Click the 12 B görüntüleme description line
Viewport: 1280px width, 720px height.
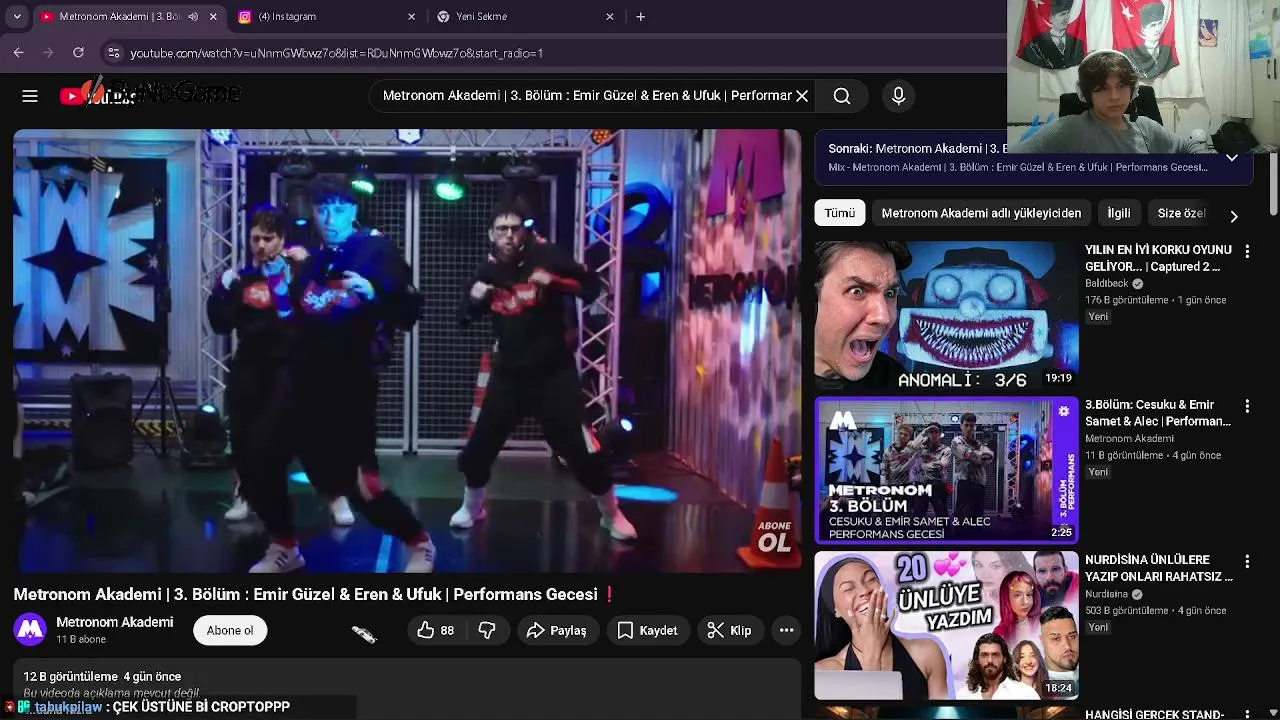[102, 677]
